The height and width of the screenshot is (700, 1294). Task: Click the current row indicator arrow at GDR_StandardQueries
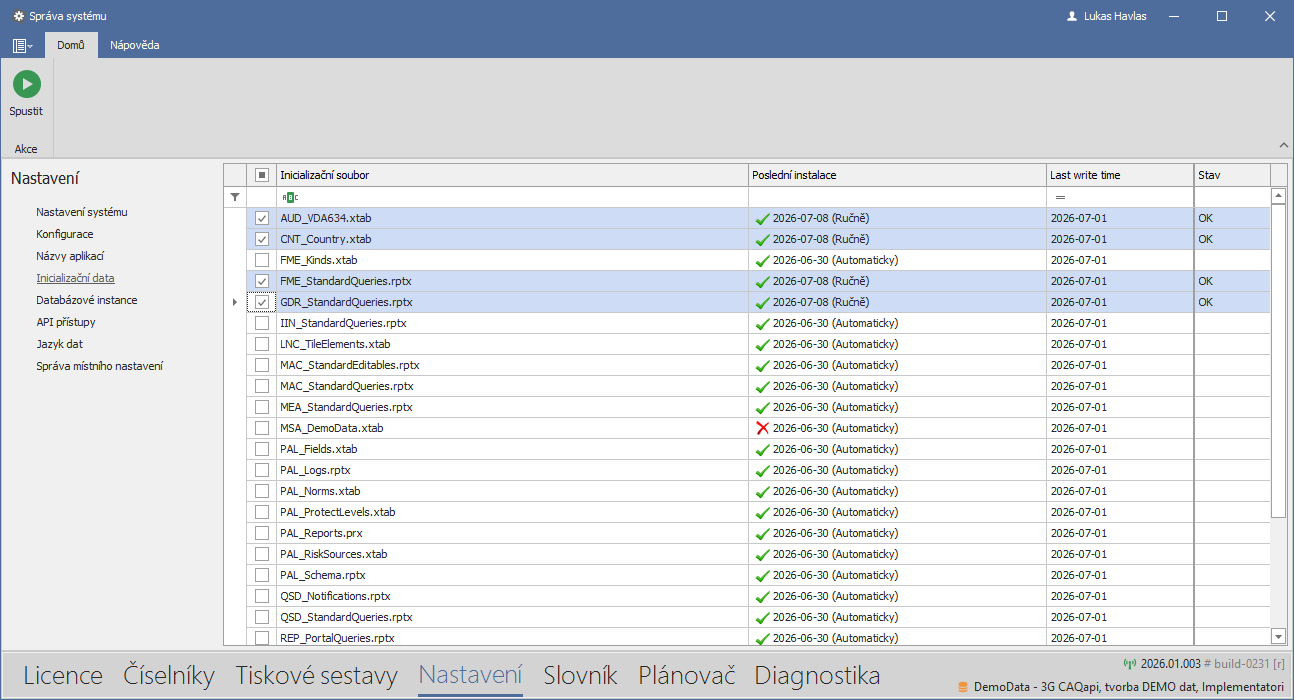tap(234, 302)
